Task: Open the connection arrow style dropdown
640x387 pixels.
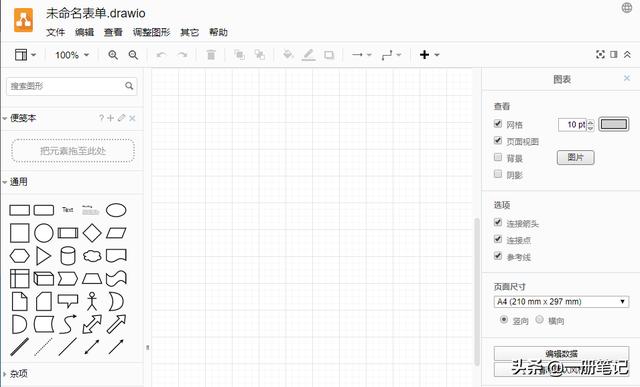Action: [x=362, y=55]
